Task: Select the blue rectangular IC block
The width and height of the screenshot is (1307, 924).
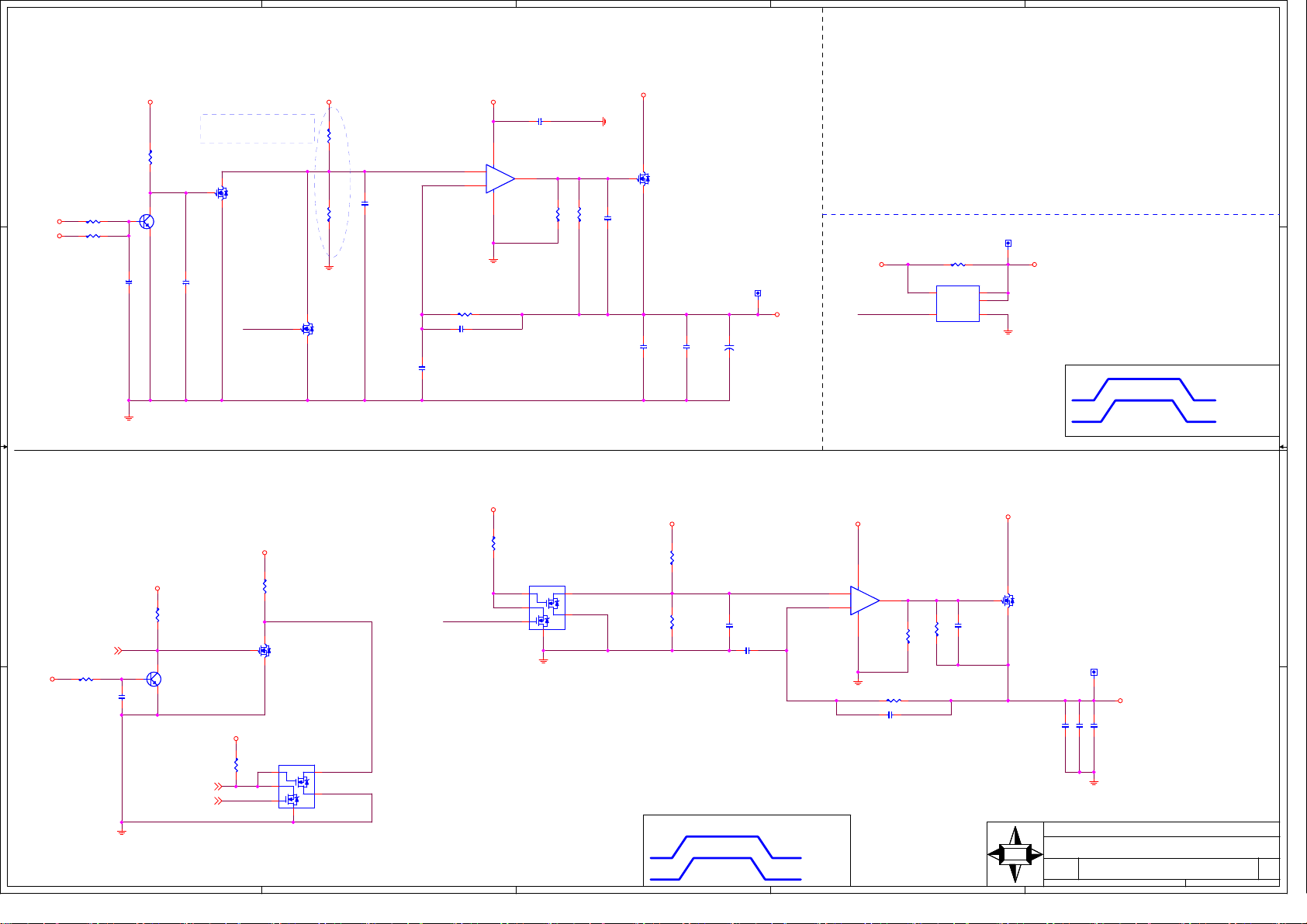Action: pyautogui.click(x=958, y=303)
